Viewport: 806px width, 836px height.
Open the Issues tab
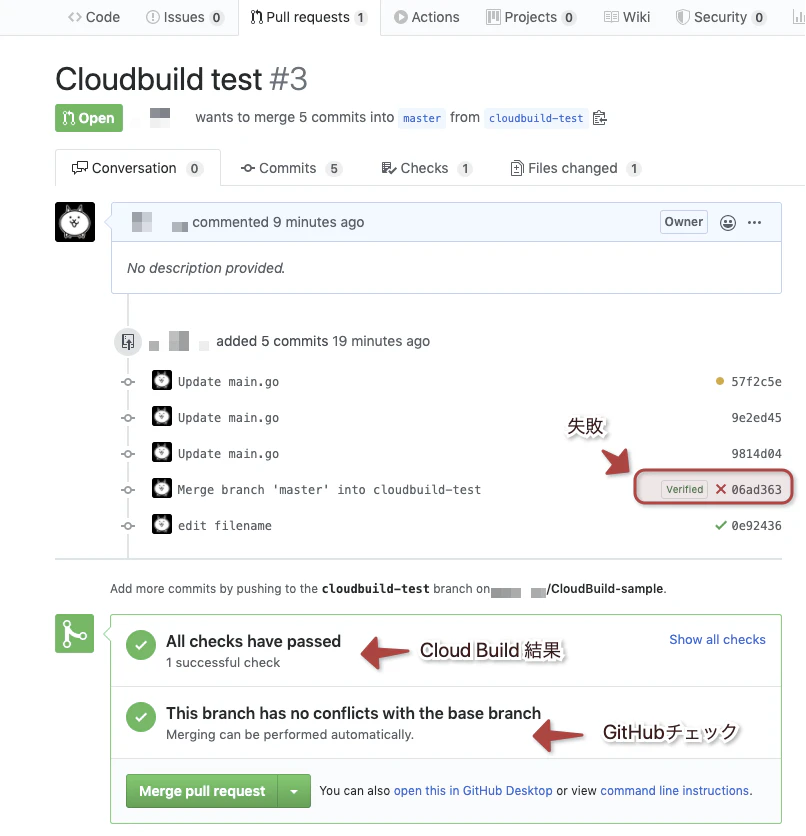coord(184,17)
